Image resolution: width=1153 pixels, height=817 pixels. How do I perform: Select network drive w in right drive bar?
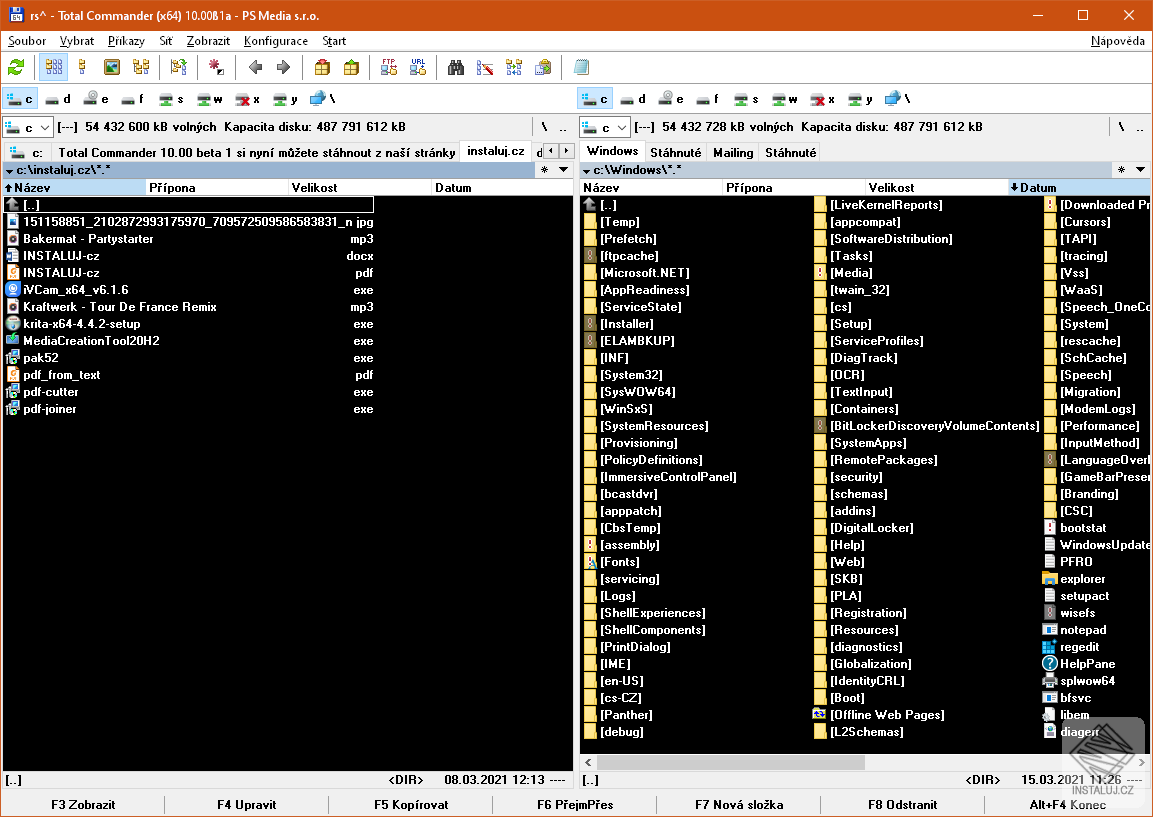pyautogui.click(x=785, y=99)
